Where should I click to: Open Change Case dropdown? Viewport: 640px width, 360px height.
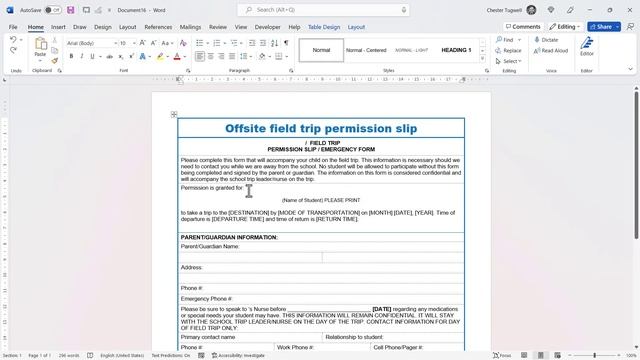tap(167, 43)
